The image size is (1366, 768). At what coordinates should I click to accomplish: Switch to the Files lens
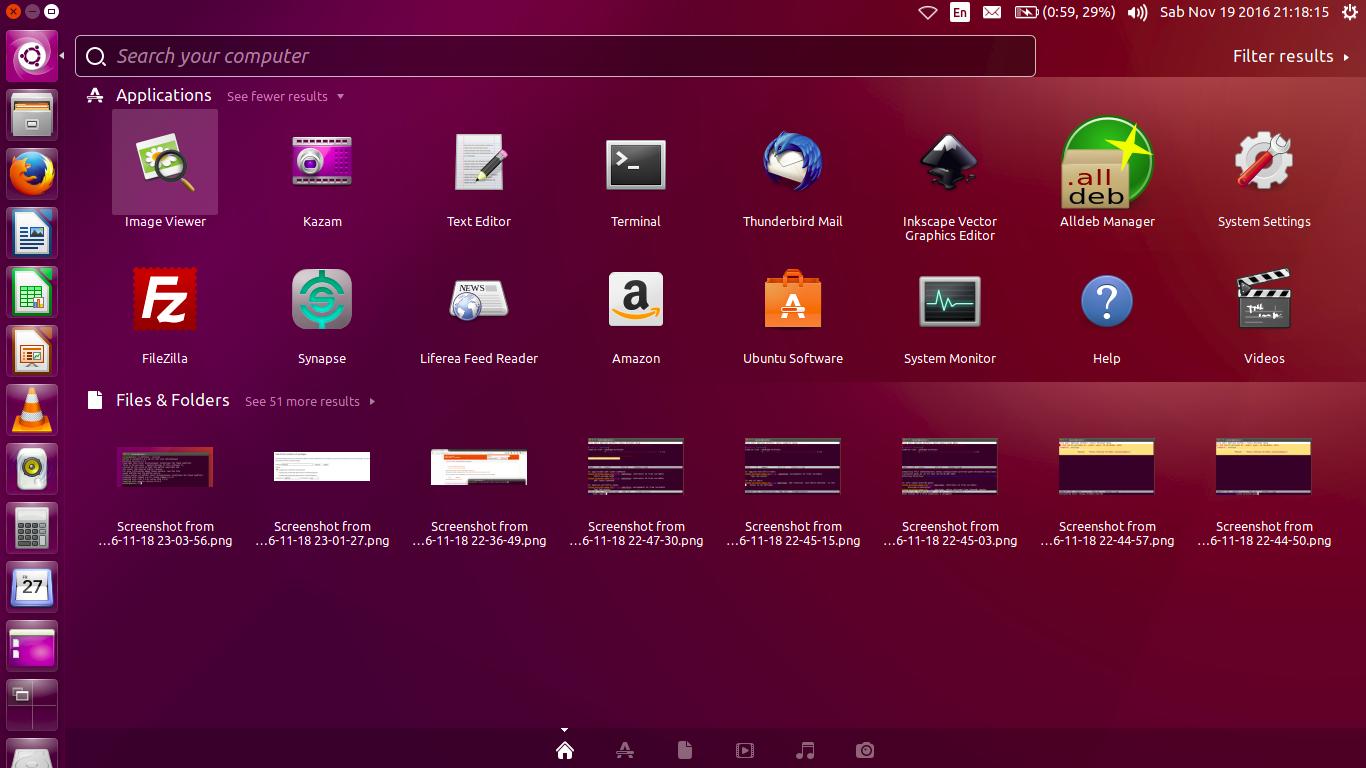pyautogui.click(x=685, y=750)
